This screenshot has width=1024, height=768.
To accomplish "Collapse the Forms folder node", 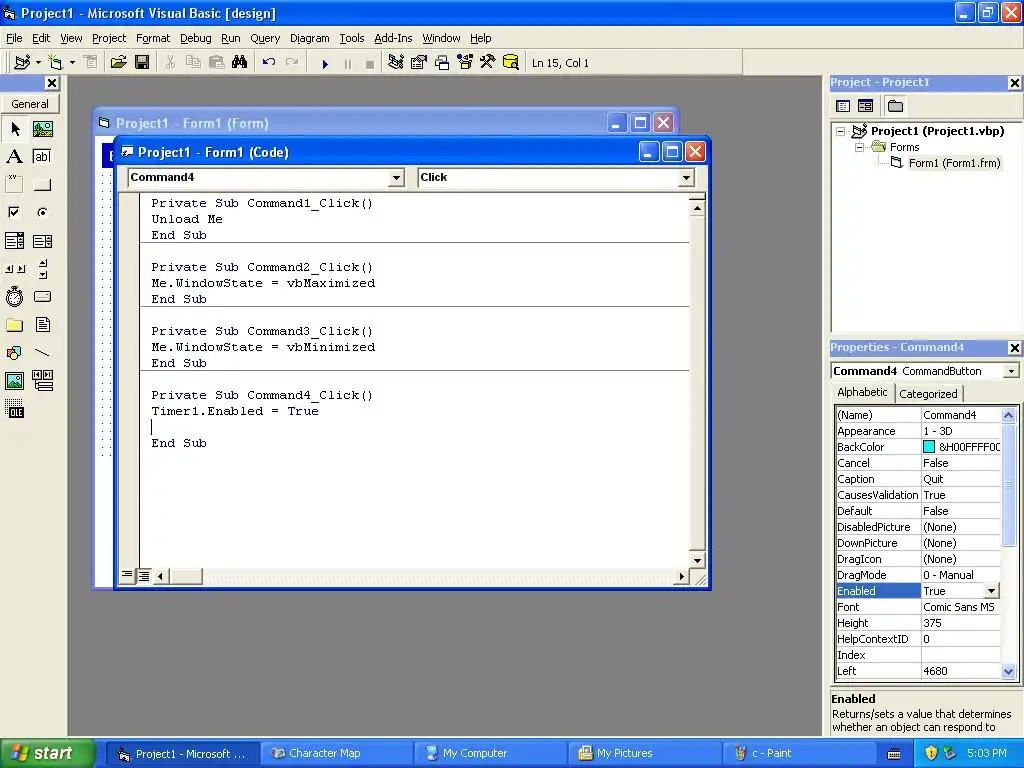I will [859, 148].
